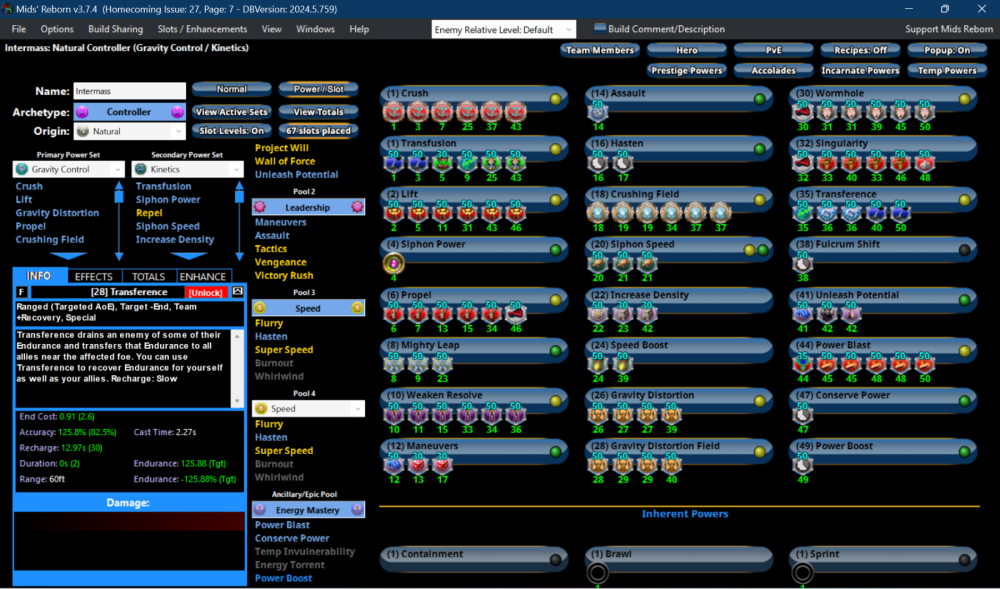This screenshot has width=1000, height=589.
Task: Click the Conserve Power enhancement slot icon
Action: (802, 414)
